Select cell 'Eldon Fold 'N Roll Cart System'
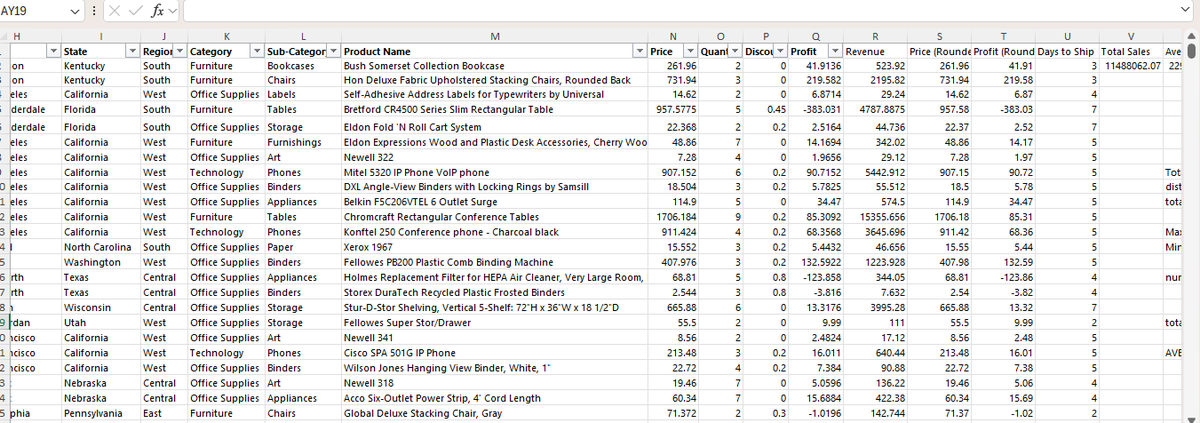 click(x=494, y=127)
